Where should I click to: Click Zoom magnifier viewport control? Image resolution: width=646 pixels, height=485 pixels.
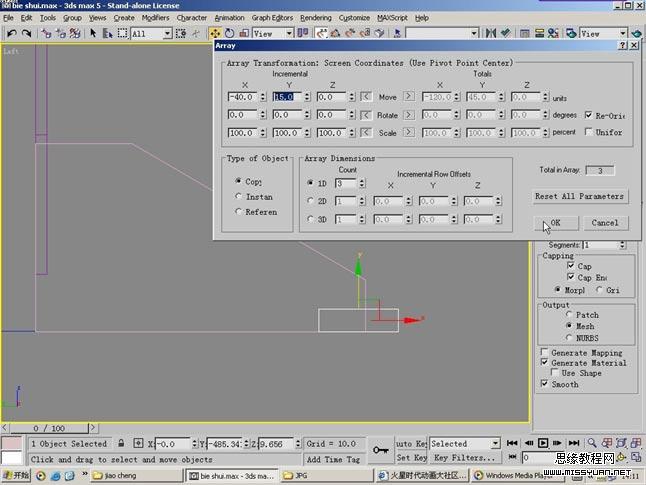[592, 443]
